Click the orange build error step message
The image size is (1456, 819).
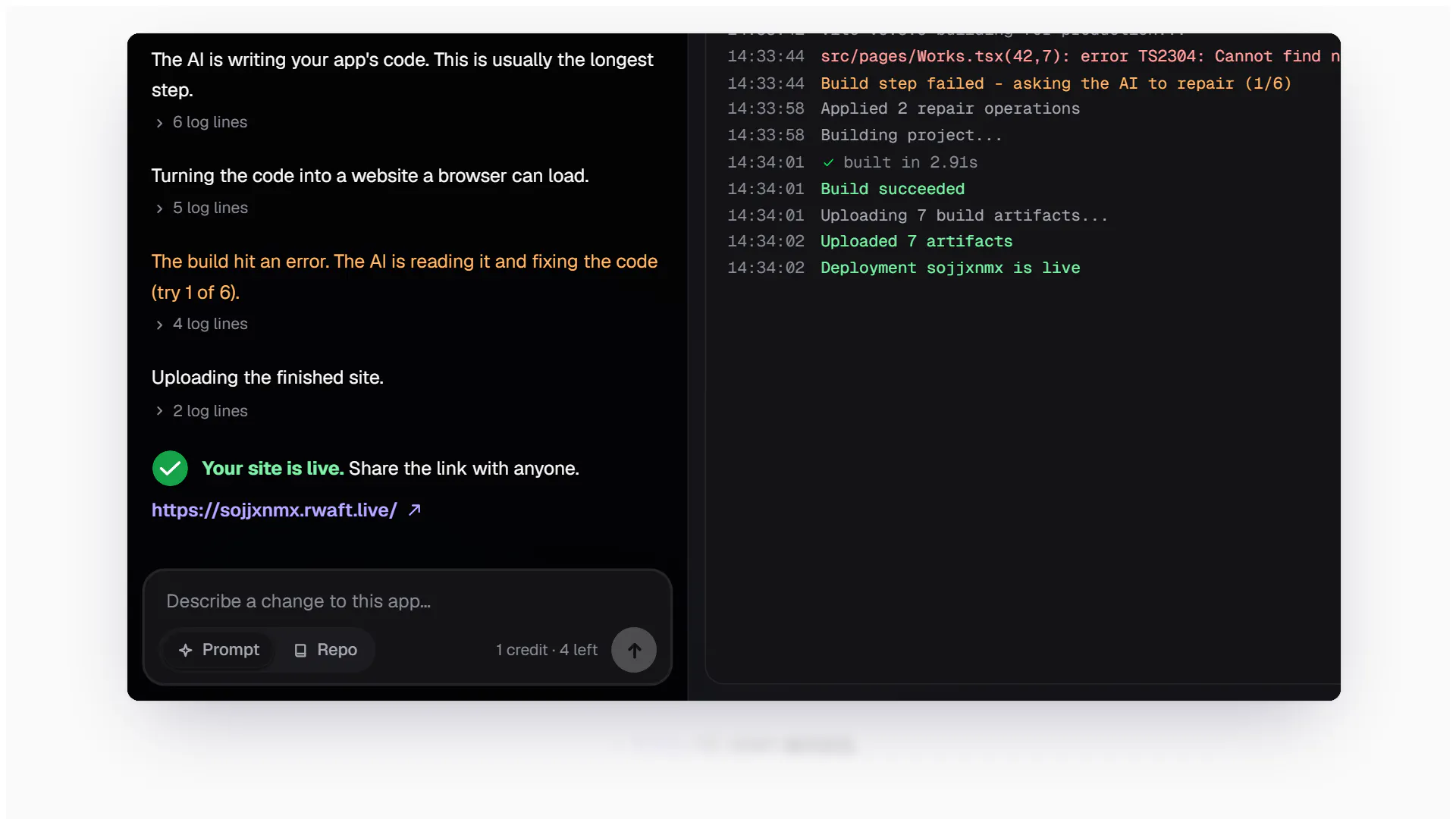click(x=404, y=277)
